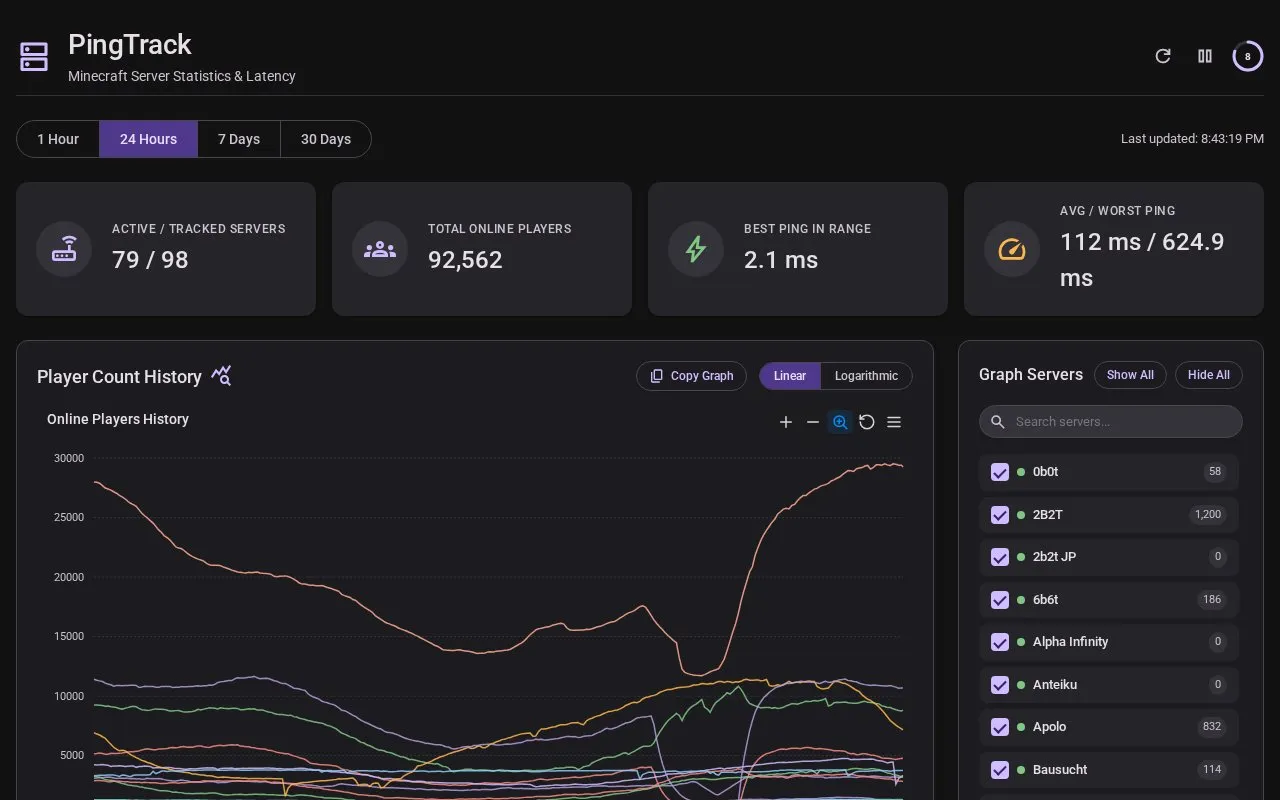
Task: Uncheck the Anteiku server checkbox
Action: [x=1000, y=685]
